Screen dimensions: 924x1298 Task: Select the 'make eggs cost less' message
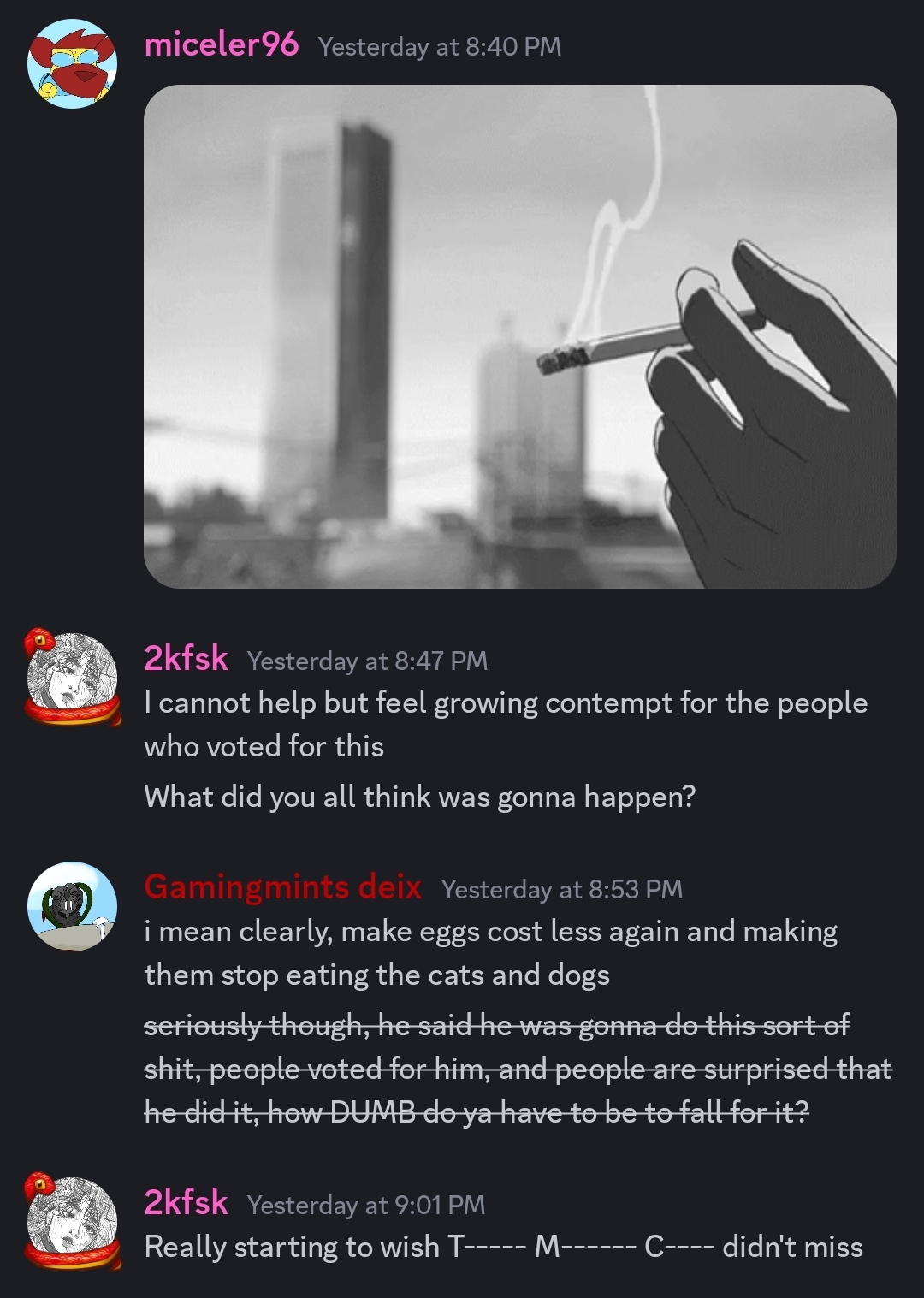[491, 952]
